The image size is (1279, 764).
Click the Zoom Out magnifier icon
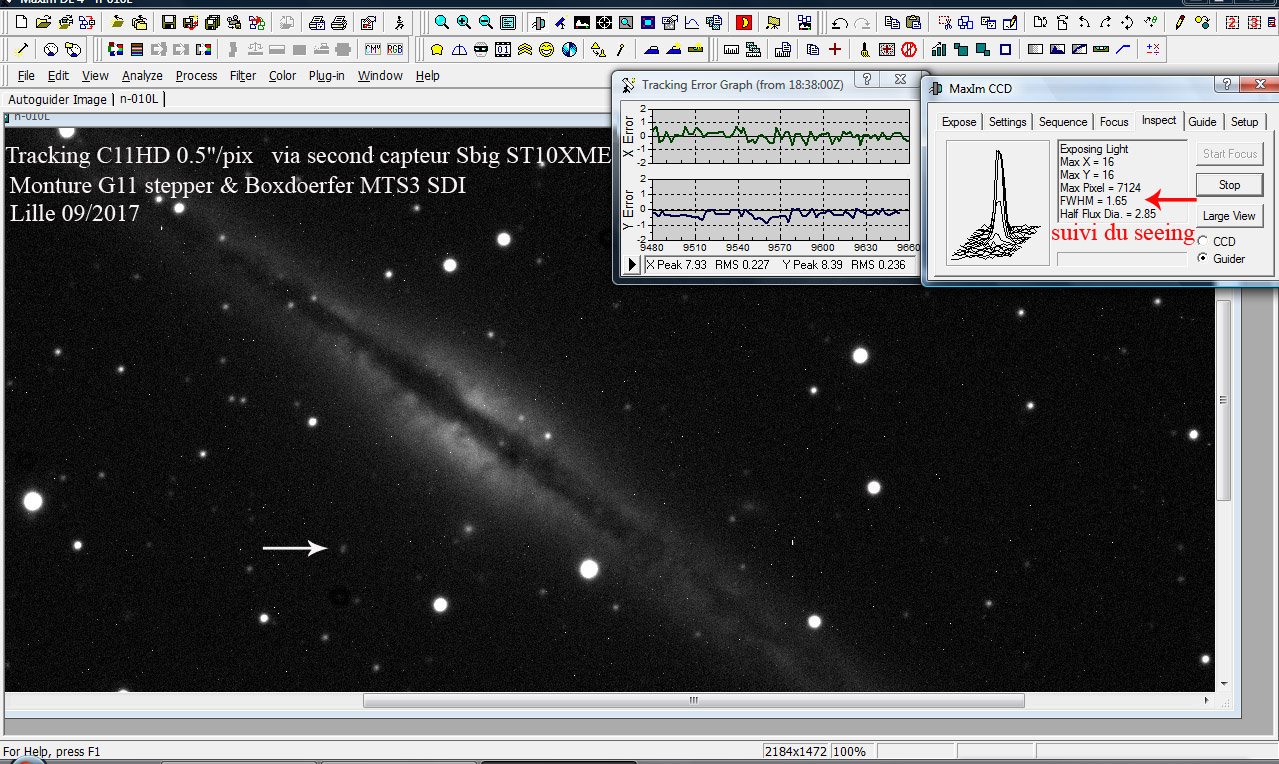pos(486,22)
